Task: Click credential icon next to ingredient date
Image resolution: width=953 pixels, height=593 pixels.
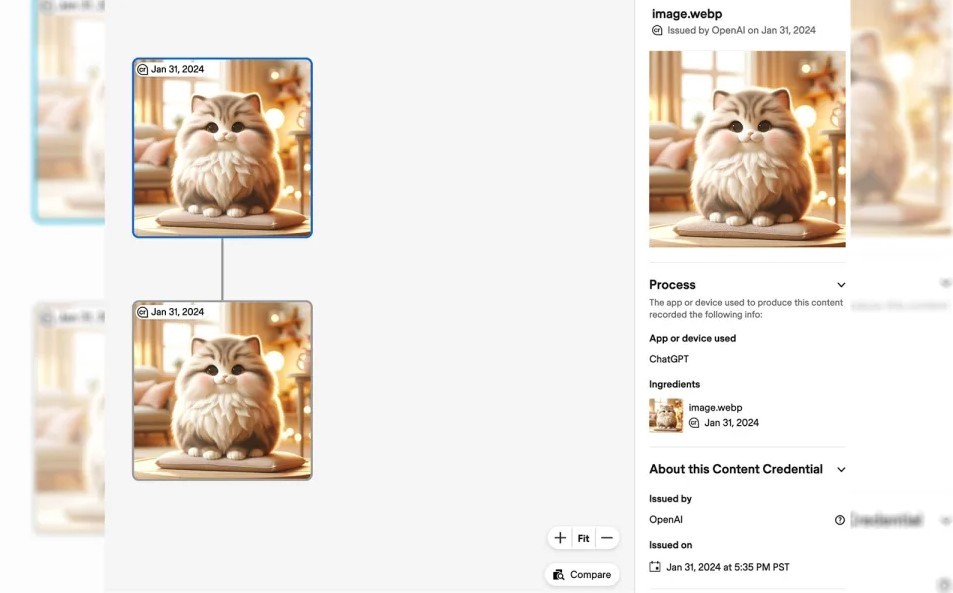Action: [694, 423]
